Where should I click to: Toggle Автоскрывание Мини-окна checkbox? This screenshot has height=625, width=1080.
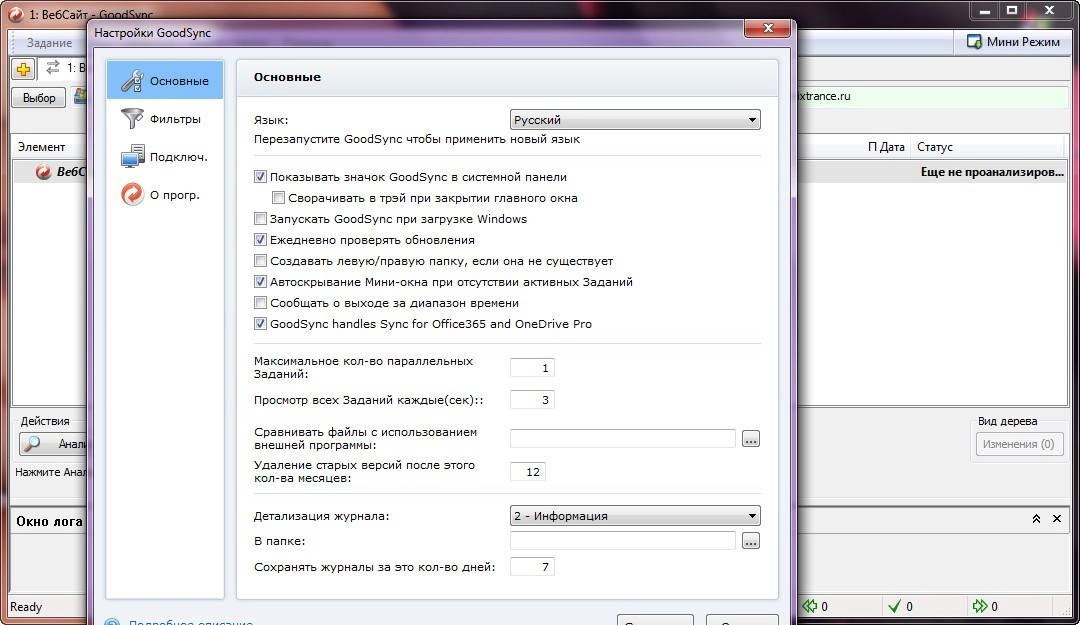tap(260, 282)
